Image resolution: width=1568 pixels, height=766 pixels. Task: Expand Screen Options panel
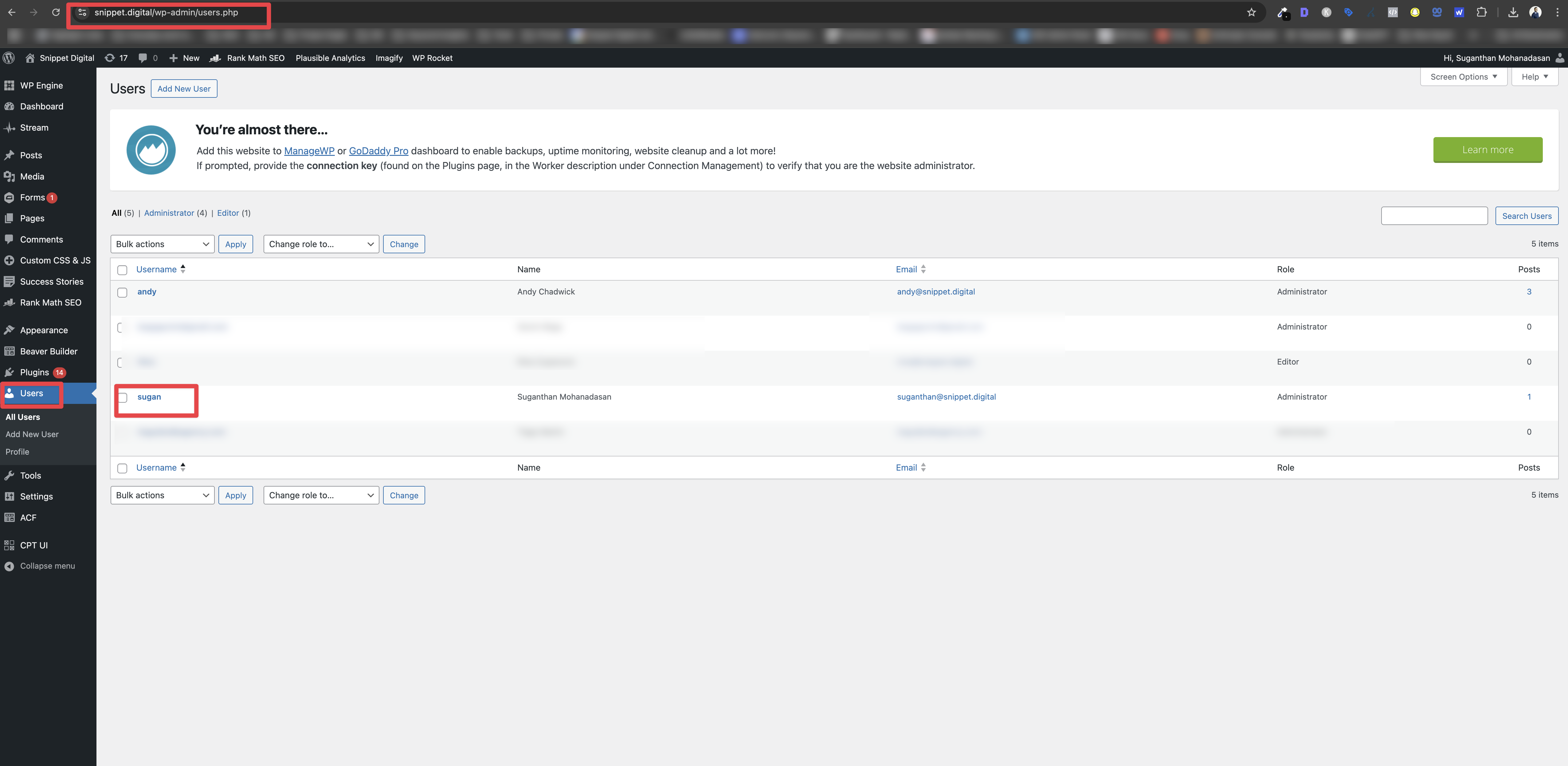click(x=1463, y=77)
